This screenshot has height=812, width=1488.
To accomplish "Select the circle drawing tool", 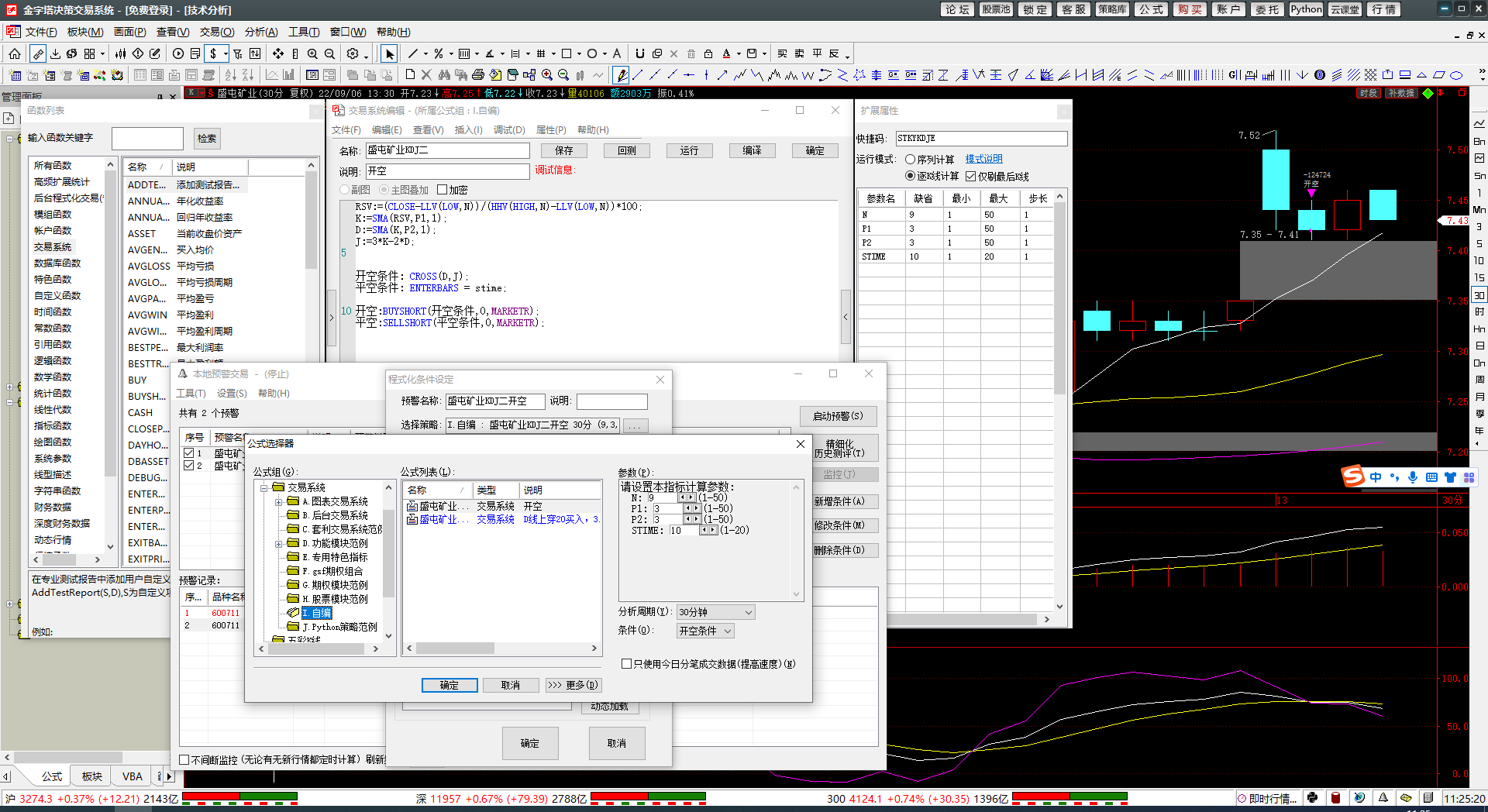I will pos(591,53).
